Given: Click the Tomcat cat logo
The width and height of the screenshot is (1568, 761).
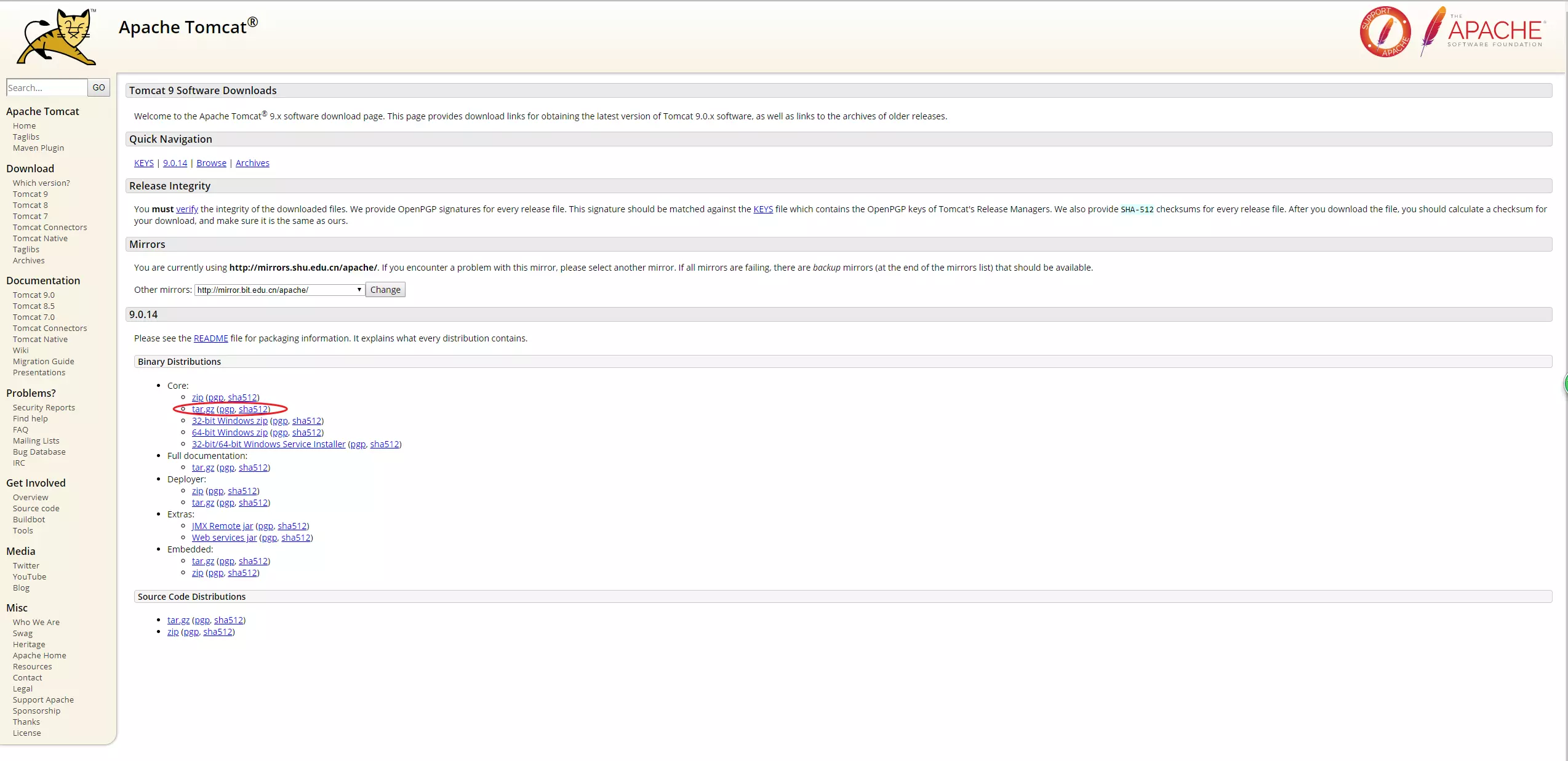Looking at the screenshot, I should pyautogui.click(x=57, y=36).
